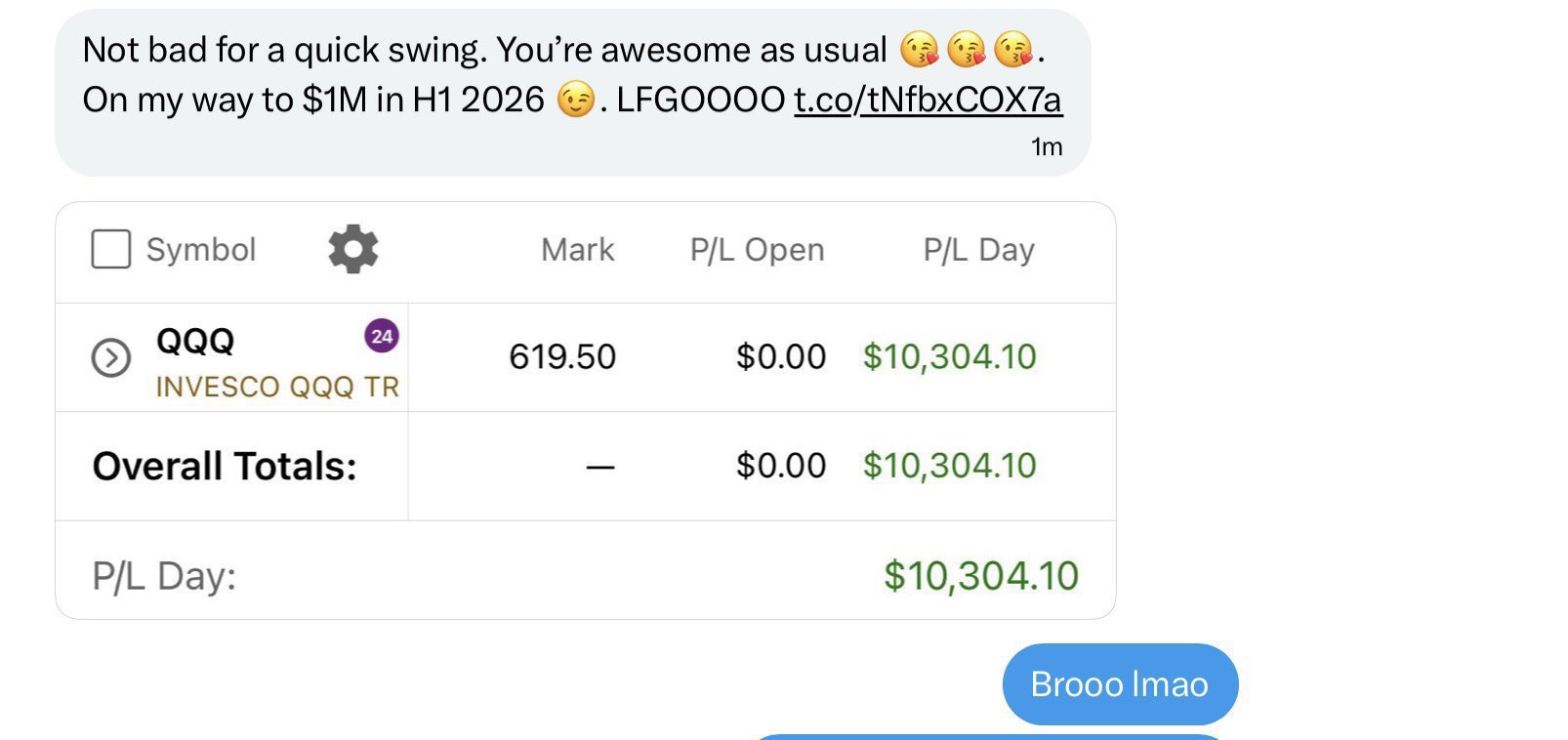The height and width of the screenshot is (740, 1568).
Task: Select the P/L Open column header
Action: point(757,250)
